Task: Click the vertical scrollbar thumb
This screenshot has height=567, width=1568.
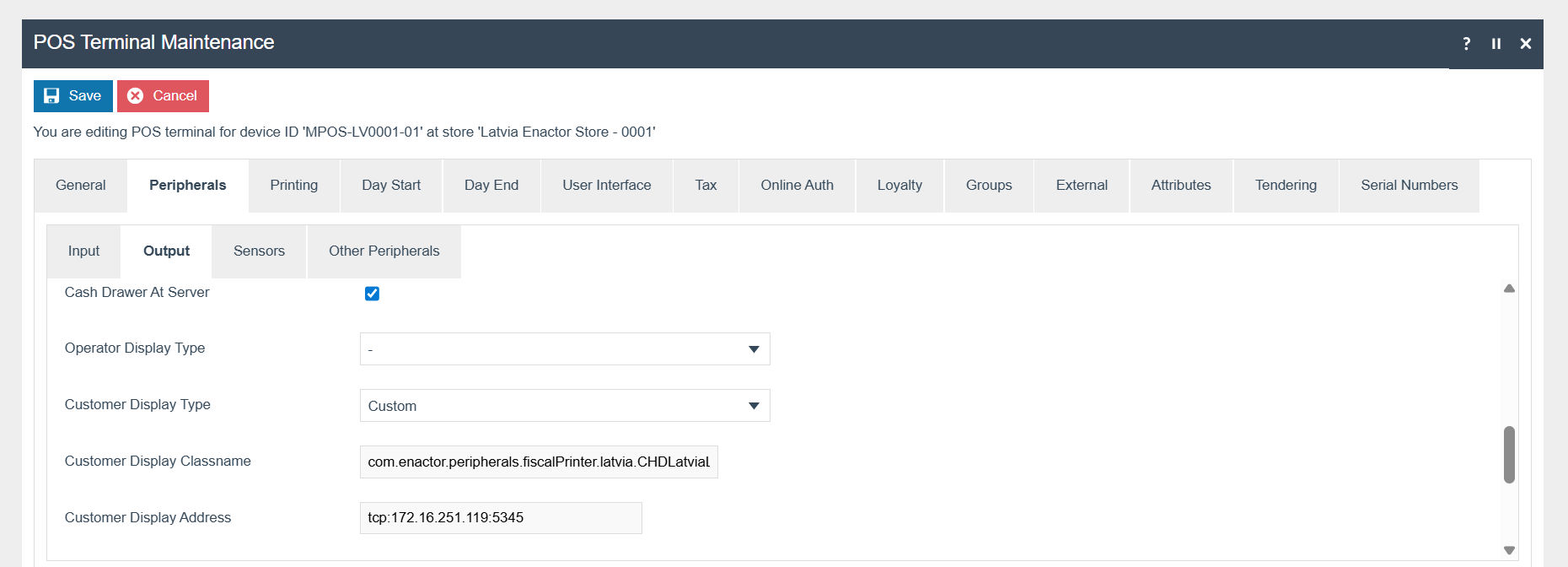Action: pyautogui.click(x=1509, y=454)
